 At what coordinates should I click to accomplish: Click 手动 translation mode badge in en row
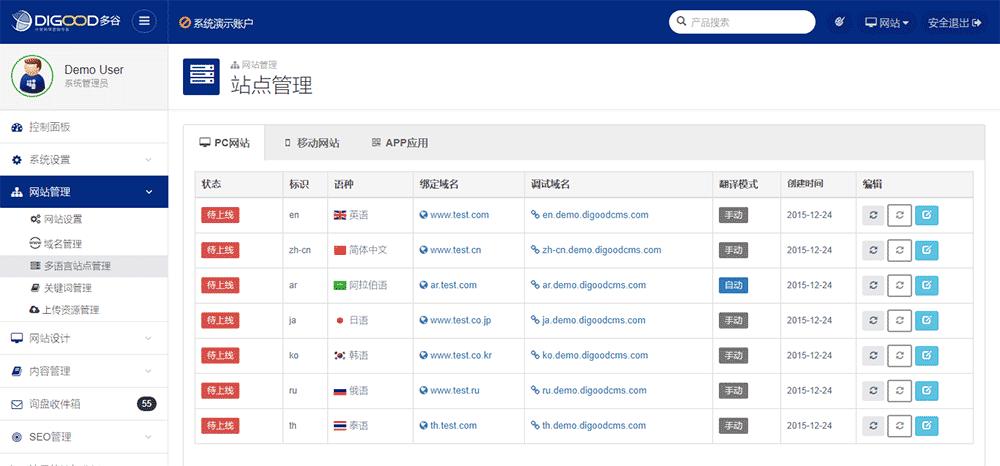[x=733, y=215]
